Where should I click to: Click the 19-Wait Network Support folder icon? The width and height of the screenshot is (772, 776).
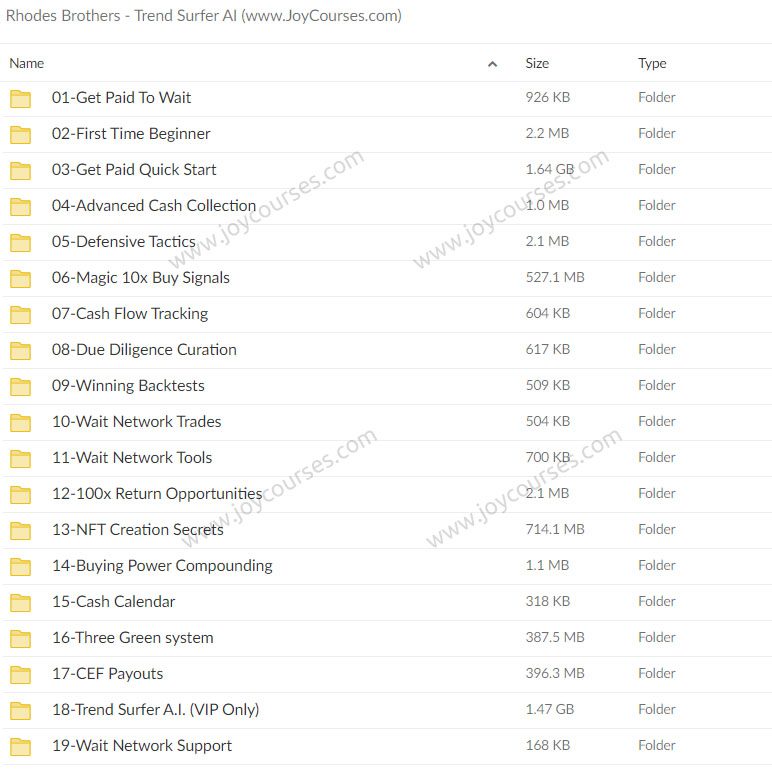pos(20,747)
